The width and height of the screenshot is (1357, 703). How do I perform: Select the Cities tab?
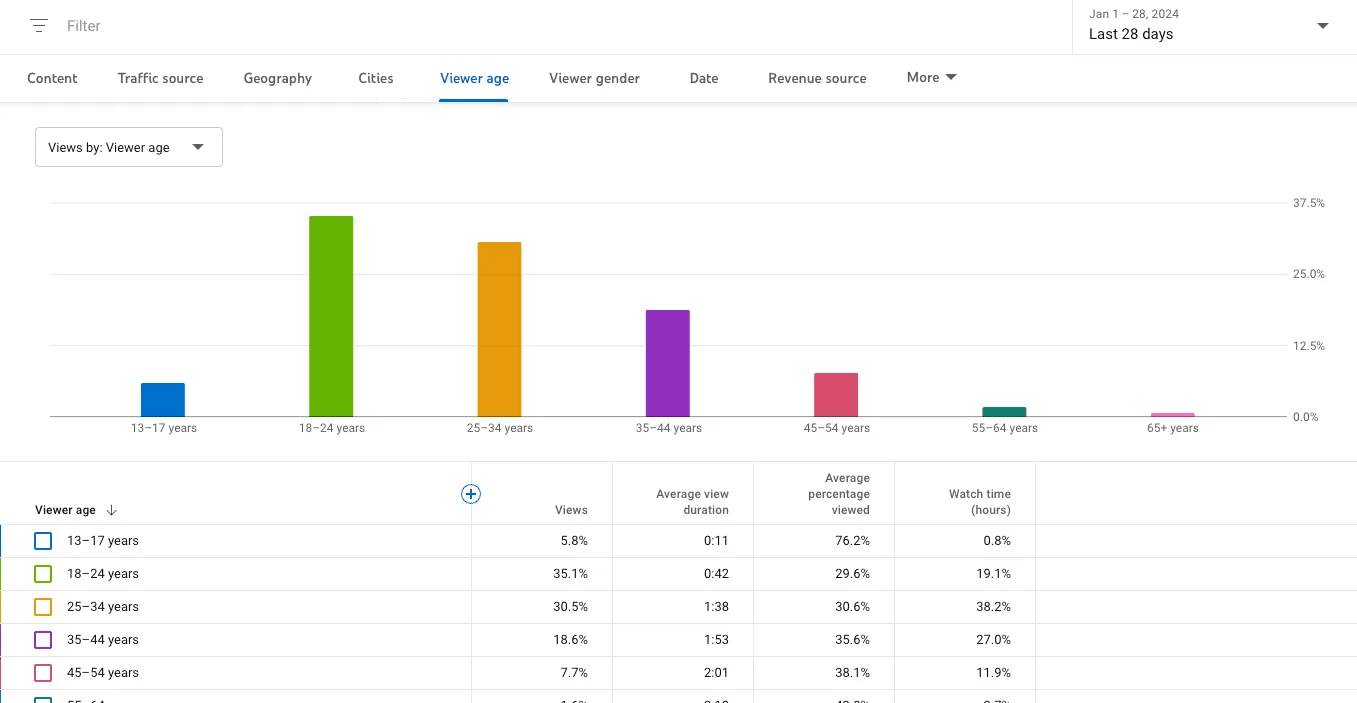point(375,77)
